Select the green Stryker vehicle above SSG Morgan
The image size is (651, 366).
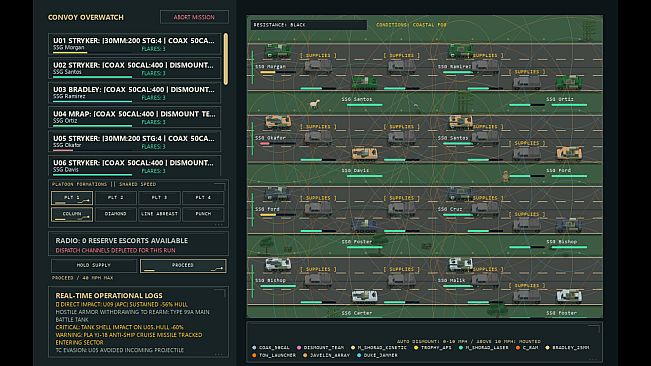pyautogui.click(x=278, y=50)
